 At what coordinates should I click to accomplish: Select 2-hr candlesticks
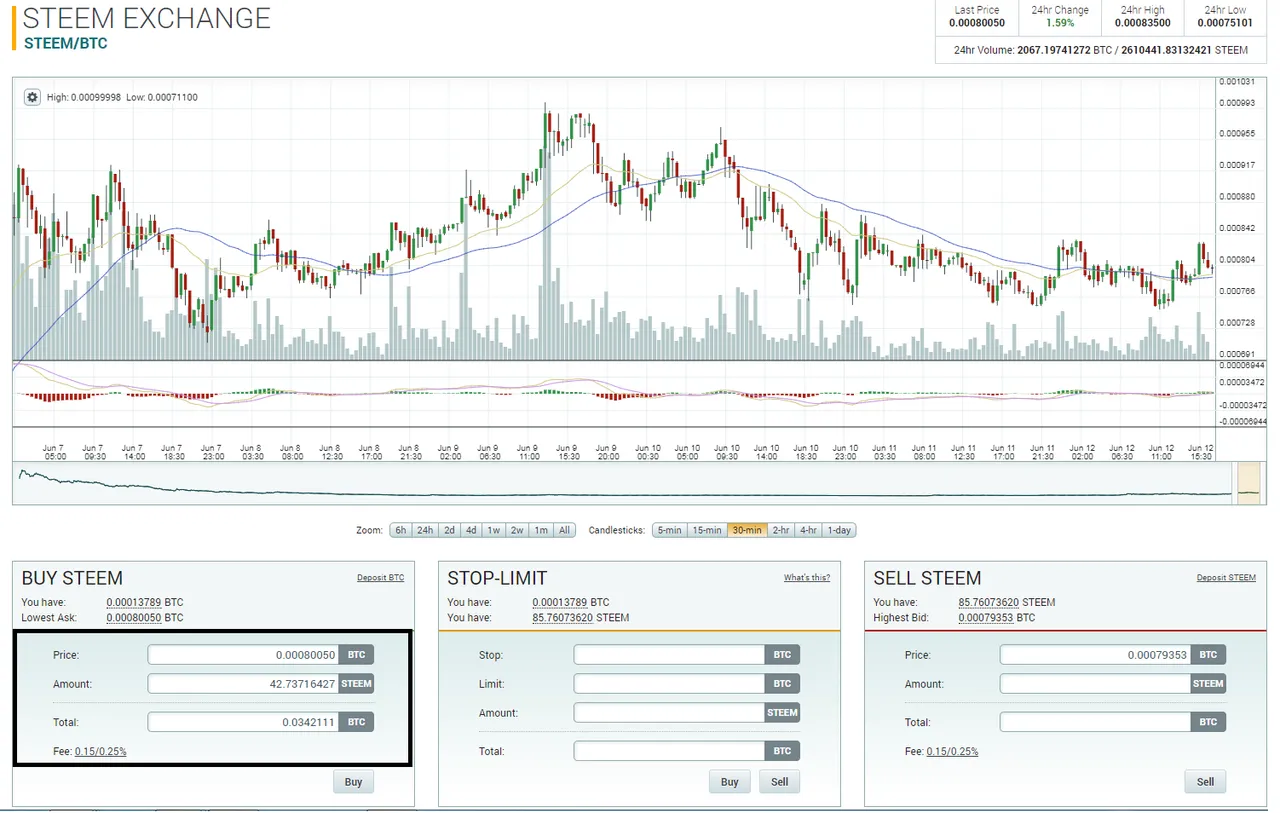(x=780, y=530)
